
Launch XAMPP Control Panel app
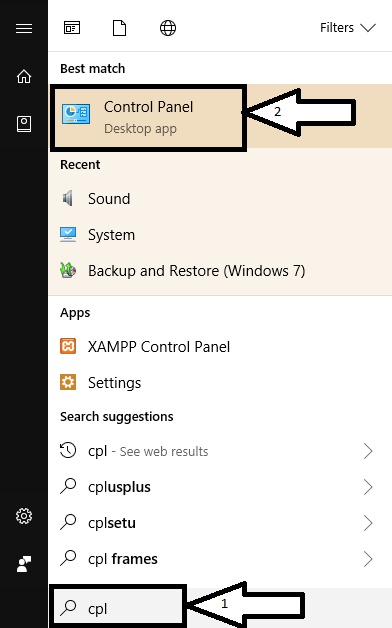click(220, 347)
